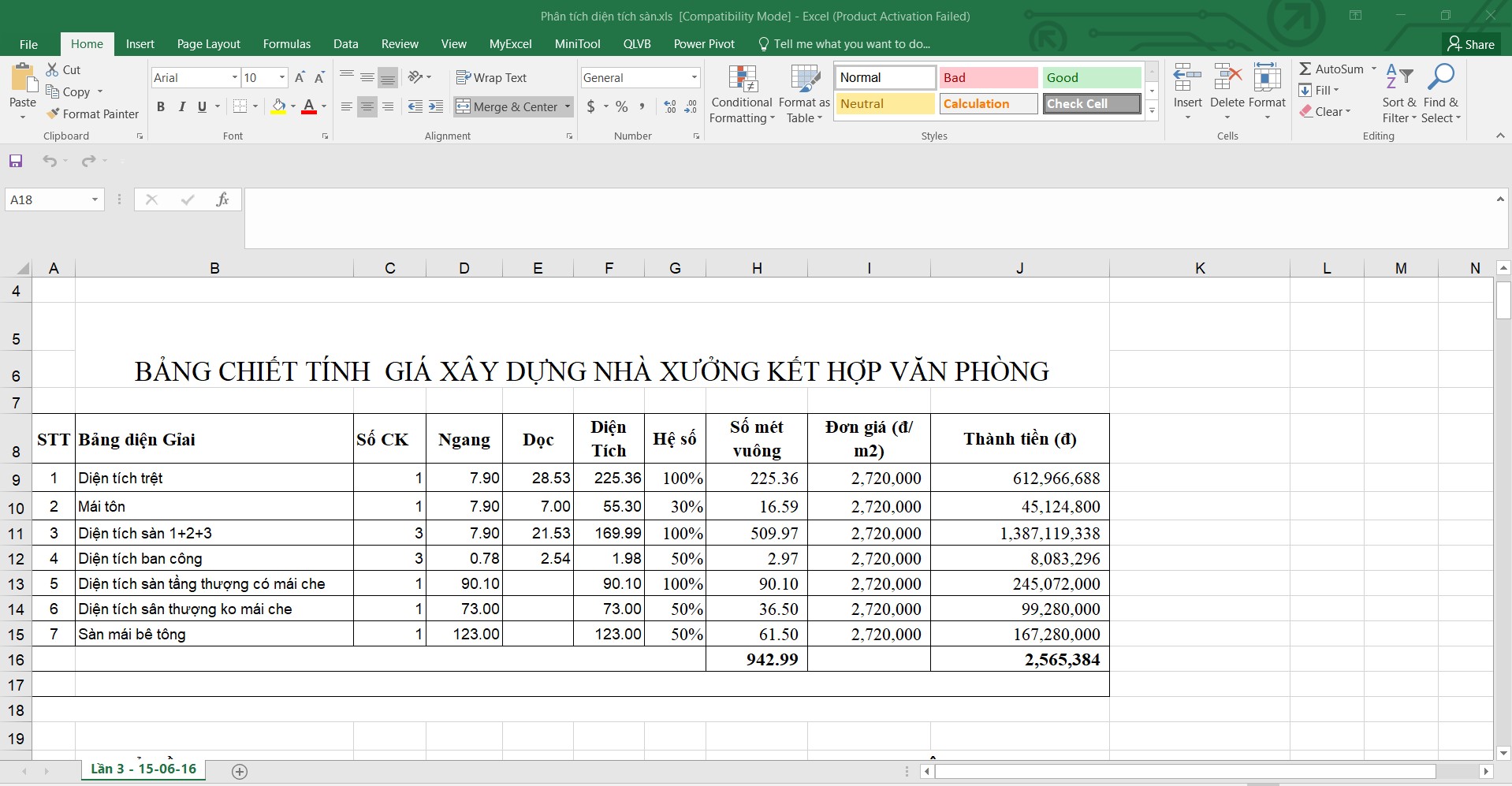
Task: Click the Share button
Action: tap(1471, 44)
